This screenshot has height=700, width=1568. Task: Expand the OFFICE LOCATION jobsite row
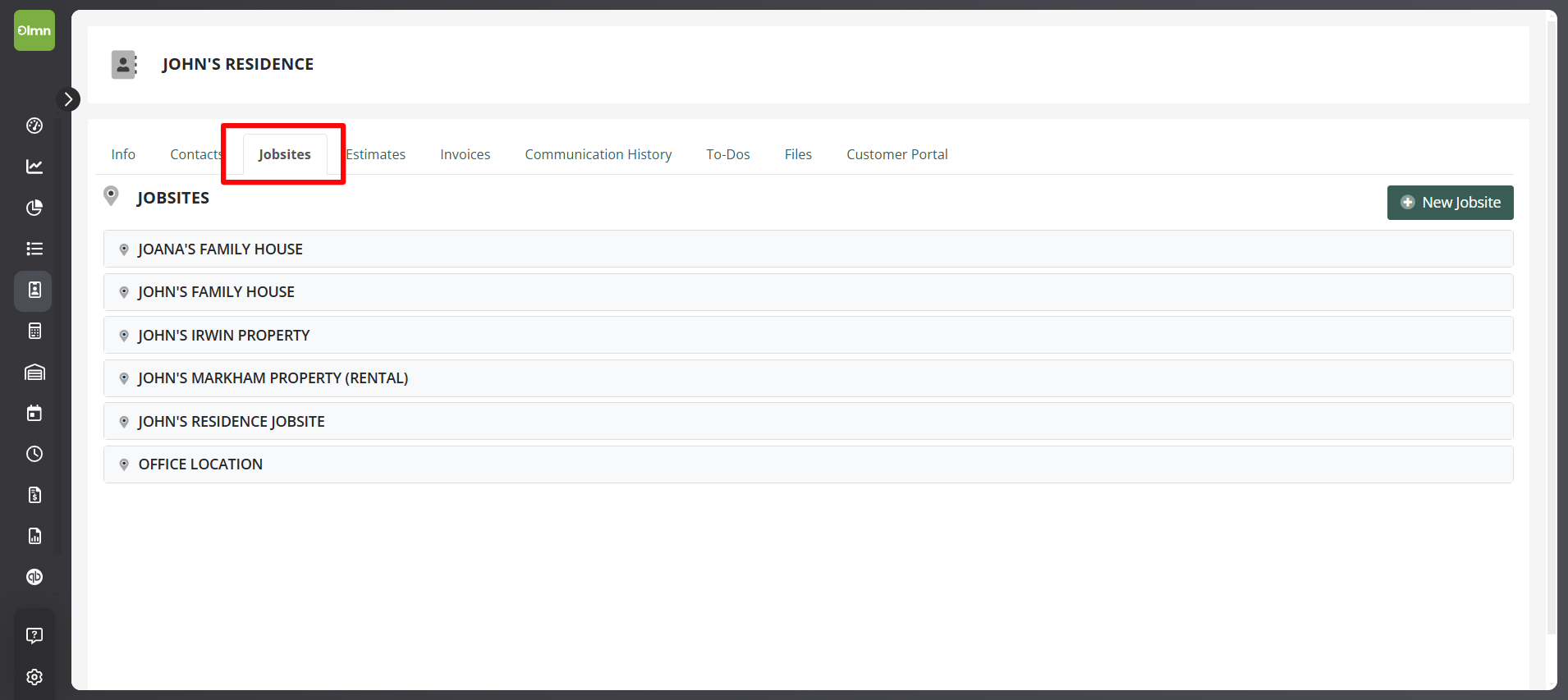(x=200, y=464)
